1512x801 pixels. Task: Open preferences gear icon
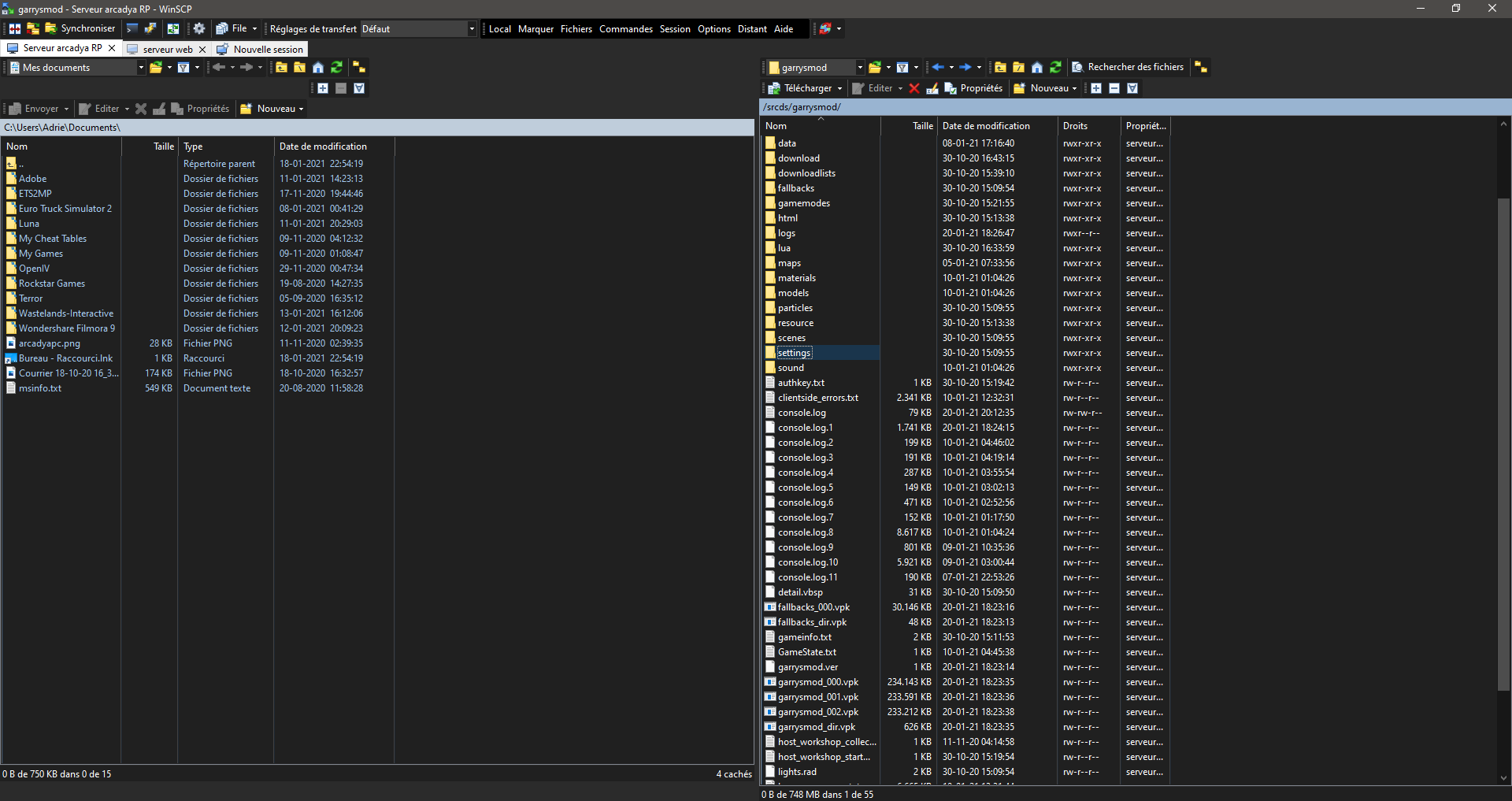(199, 28)
